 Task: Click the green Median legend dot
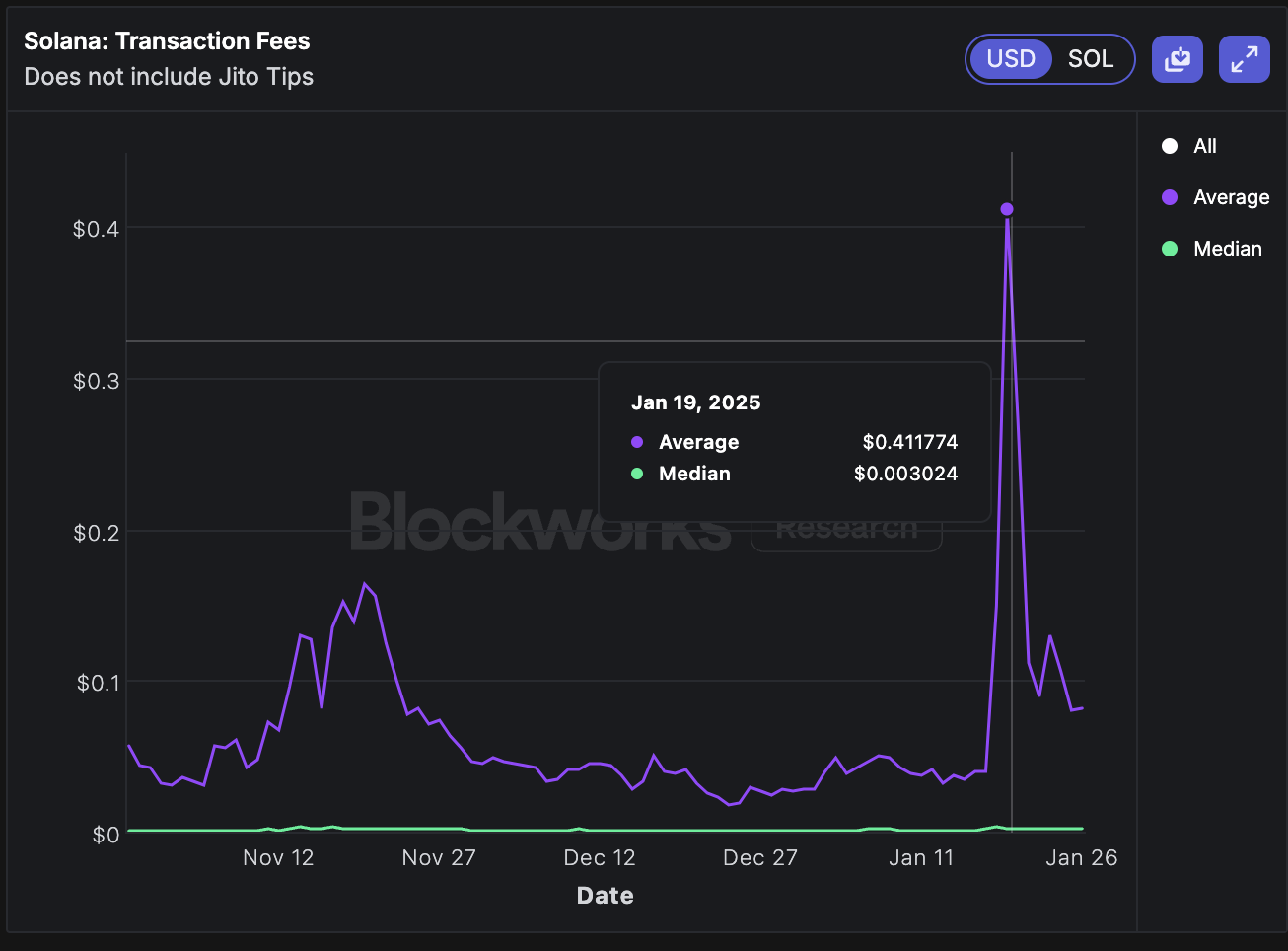pos(1170,249)
